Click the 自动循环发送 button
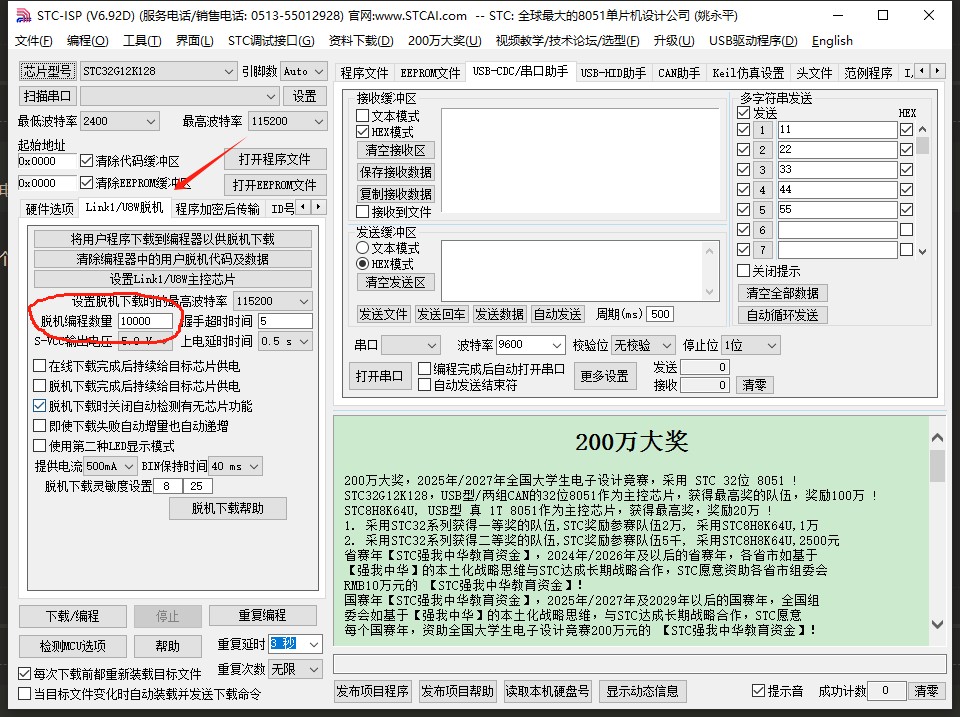The image size is (960, 717). 782,315
